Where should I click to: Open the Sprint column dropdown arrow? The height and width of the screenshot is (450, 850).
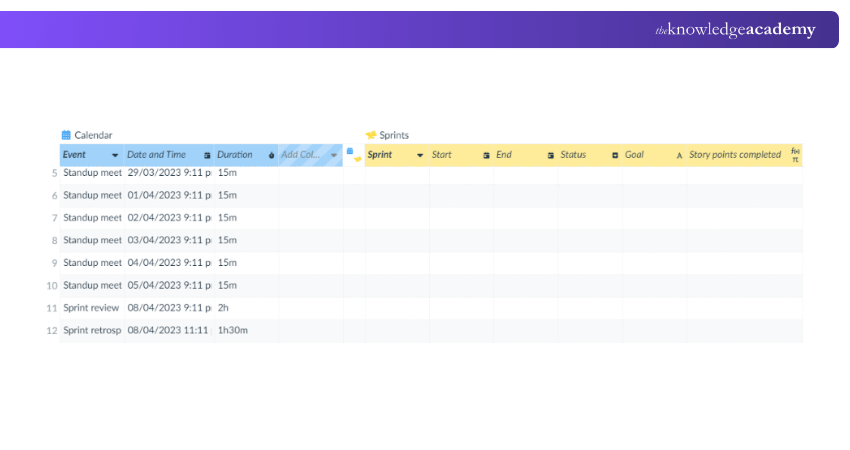[x=420, y=156]
